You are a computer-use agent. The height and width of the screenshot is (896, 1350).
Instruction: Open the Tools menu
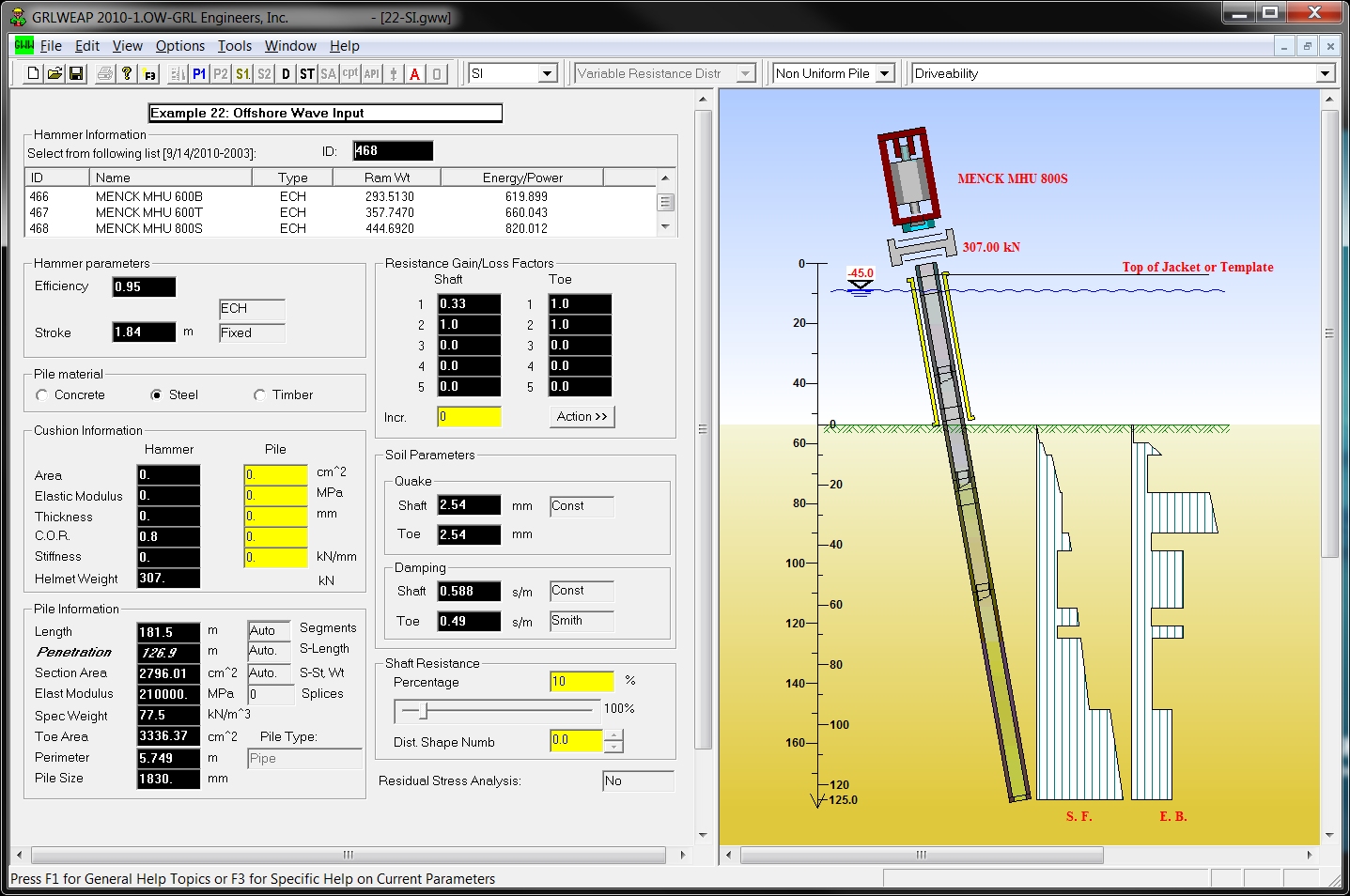pos(235,45)
